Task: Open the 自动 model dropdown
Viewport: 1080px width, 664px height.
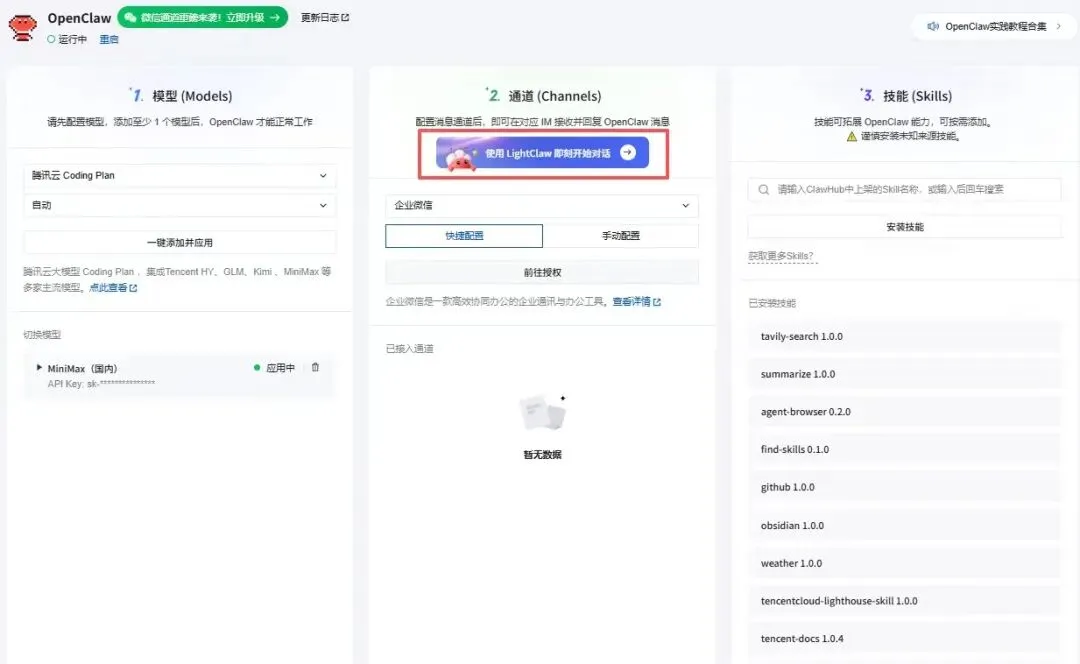Action: click(180, 205)
